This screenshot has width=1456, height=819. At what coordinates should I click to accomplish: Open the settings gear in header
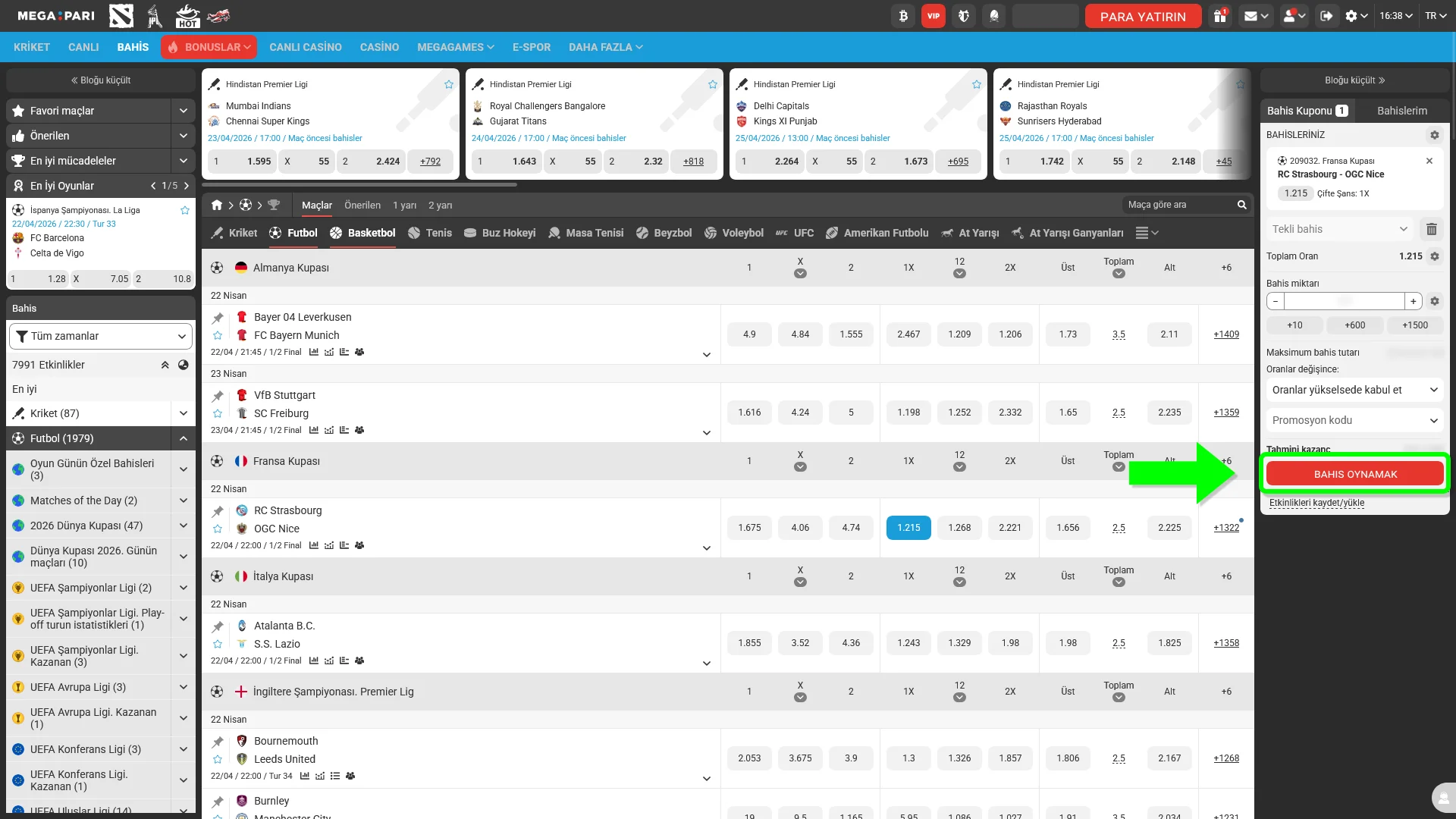(x=1356, y=16)
